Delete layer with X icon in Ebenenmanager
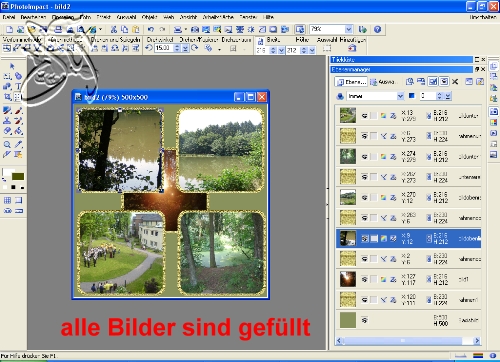The width and height of the screenshot is (500, 362). [455, 81]
